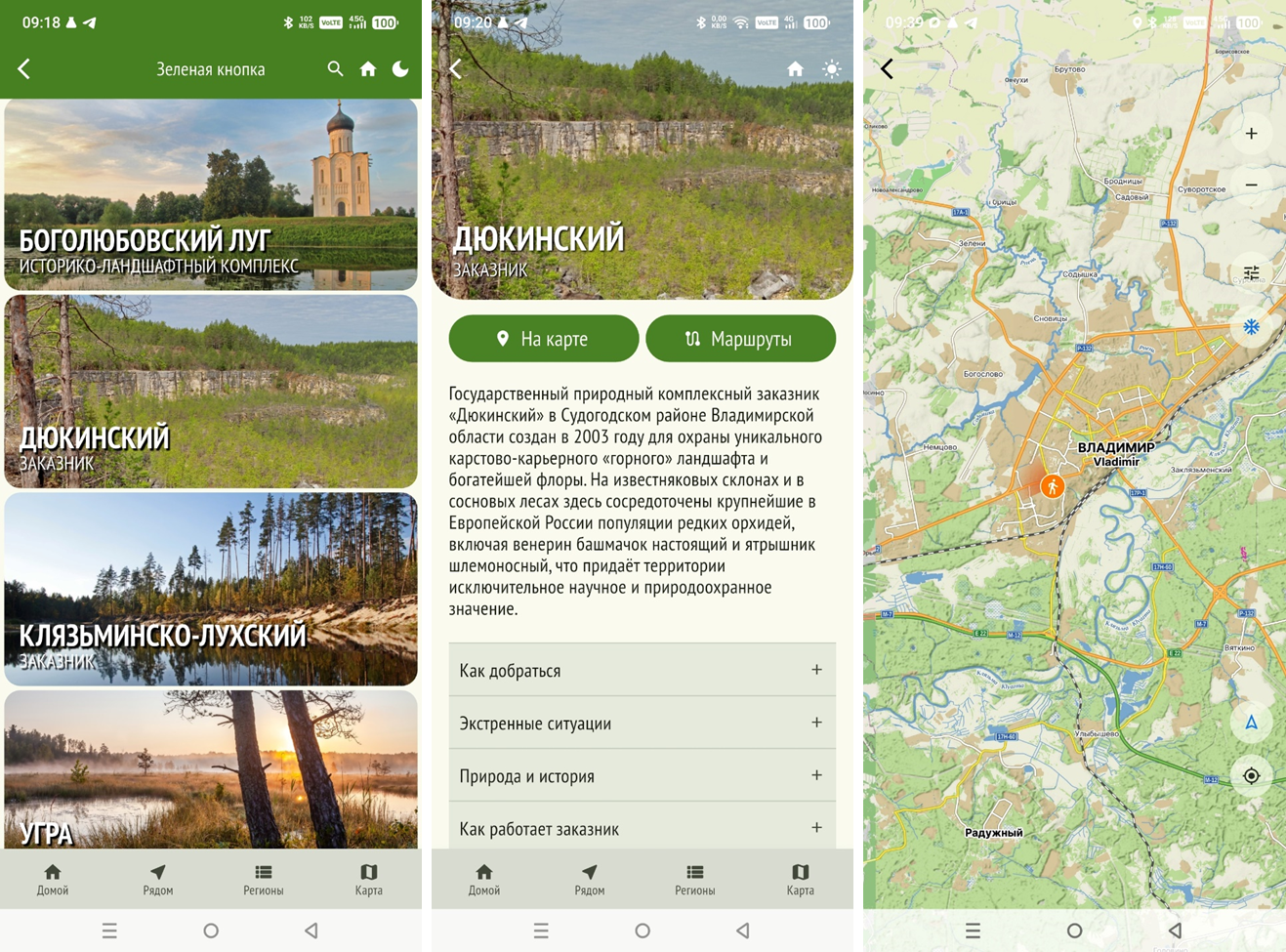The width and height of the screenshot is (1286, 952).
Task: Tap Android back triangle in map screen
Action: (1175, 931)
